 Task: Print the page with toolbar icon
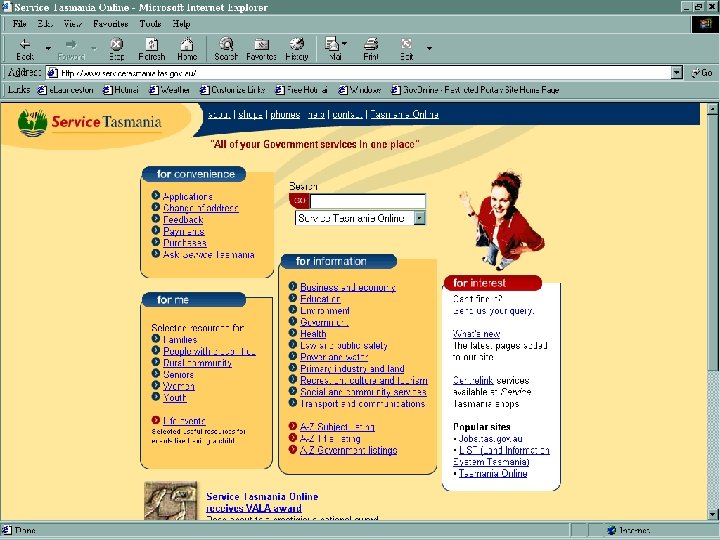coord(371,49)
